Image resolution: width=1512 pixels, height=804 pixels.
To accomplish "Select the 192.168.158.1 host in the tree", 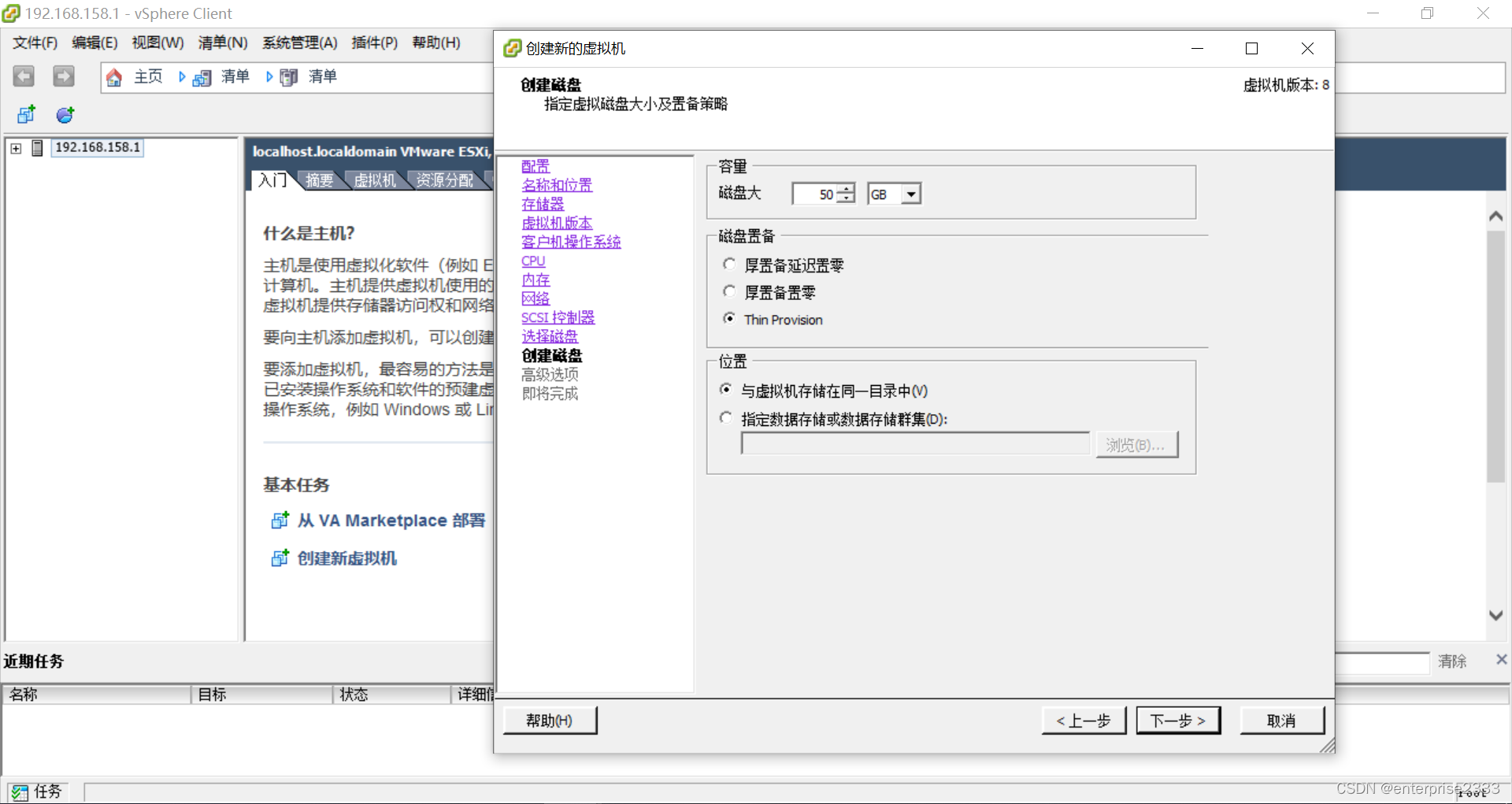I will pos(98,147).
